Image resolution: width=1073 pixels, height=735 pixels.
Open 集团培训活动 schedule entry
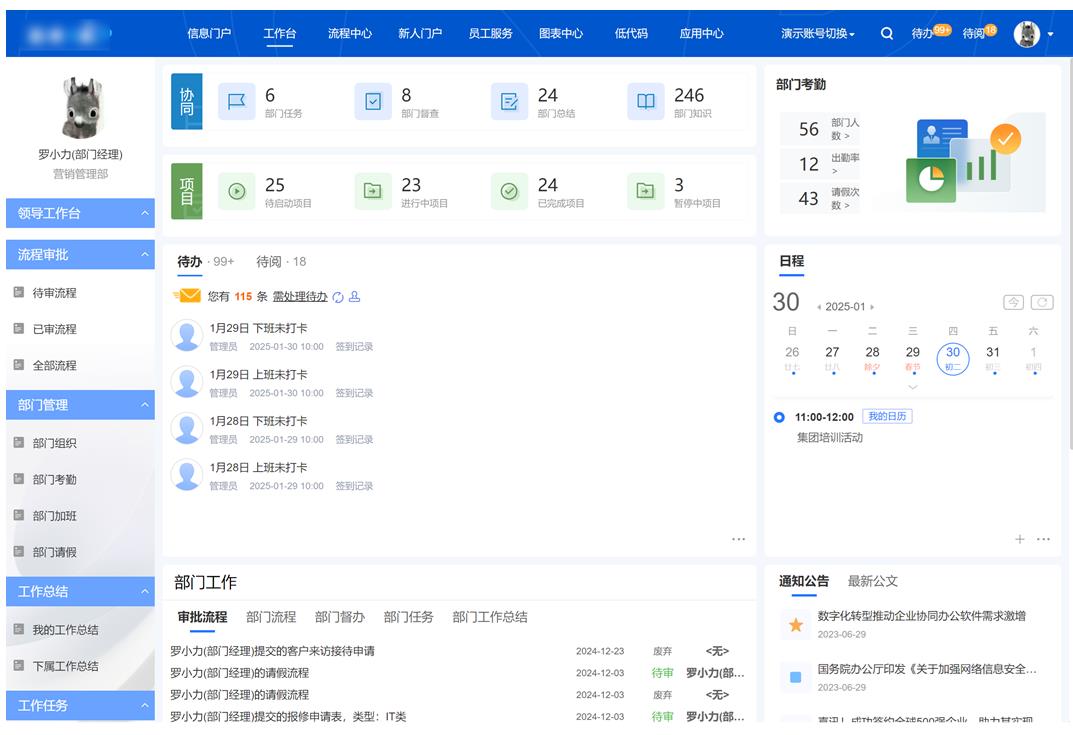click(x=829, y=437)
